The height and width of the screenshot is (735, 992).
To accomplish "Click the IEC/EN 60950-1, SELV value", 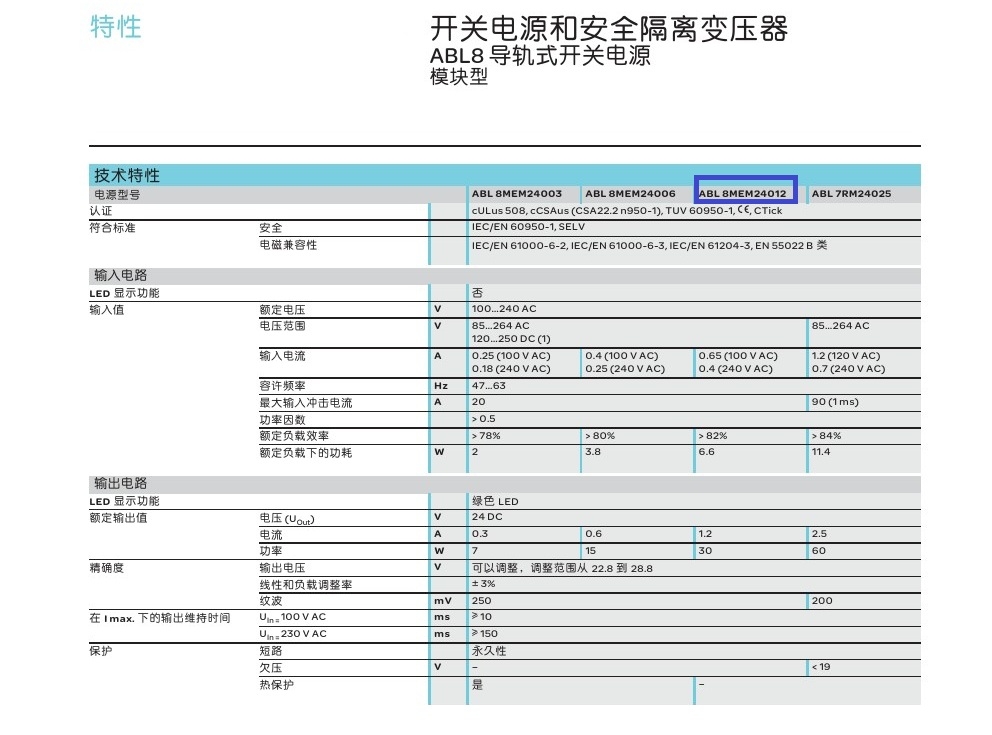I will coord(528,226).
